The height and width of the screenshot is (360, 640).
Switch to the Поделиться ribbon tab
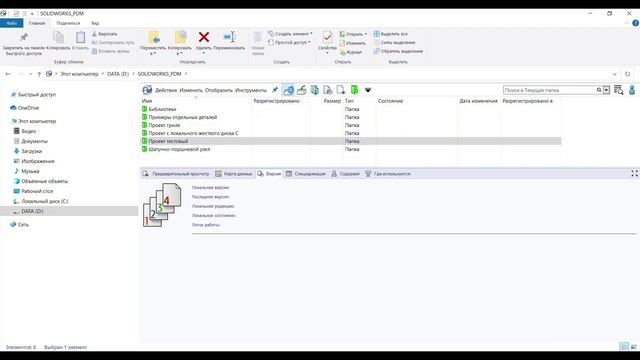(68, 23)
